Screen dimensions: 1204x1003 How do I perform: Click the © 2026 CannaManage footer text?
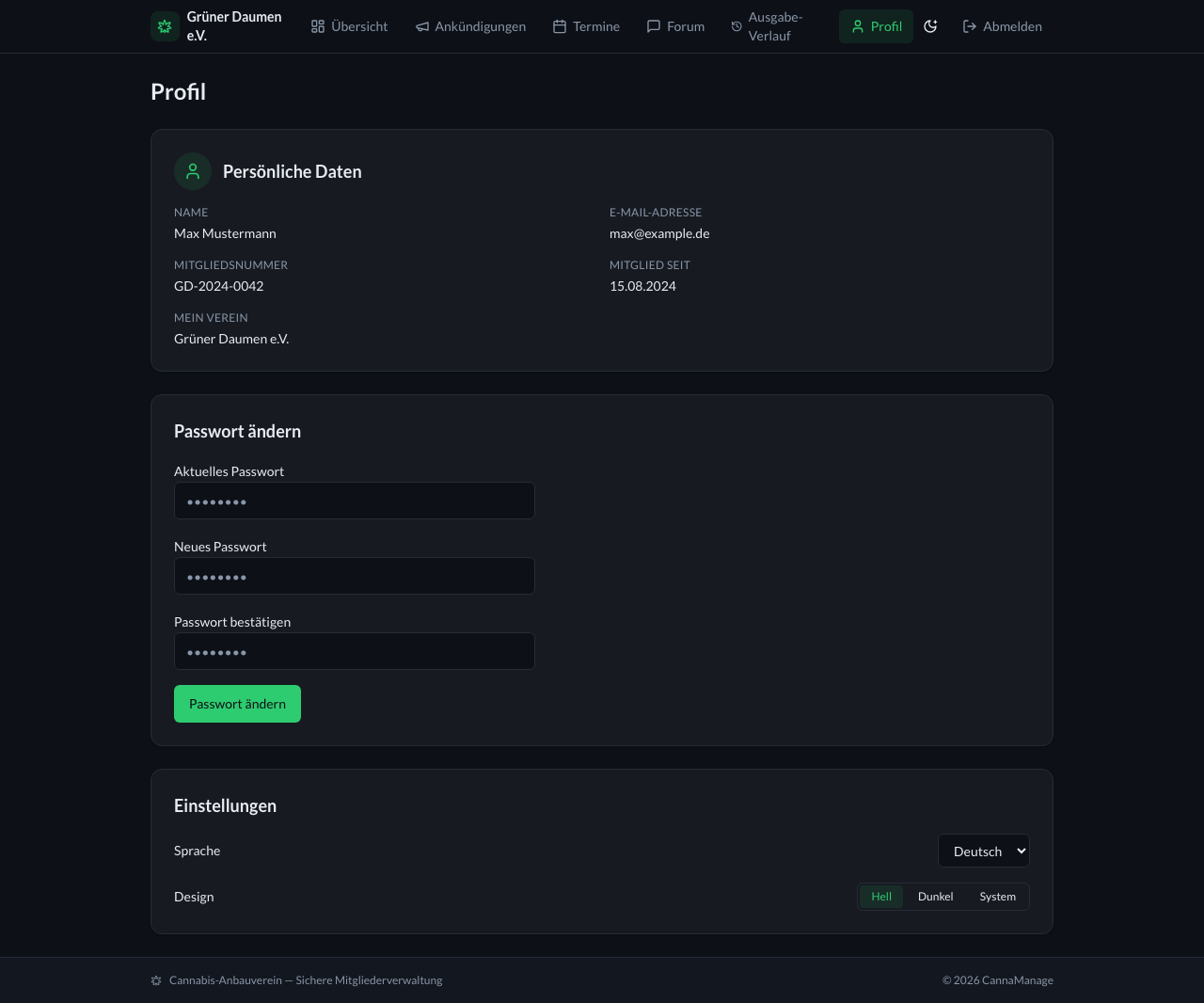click(x=998, y=980)
